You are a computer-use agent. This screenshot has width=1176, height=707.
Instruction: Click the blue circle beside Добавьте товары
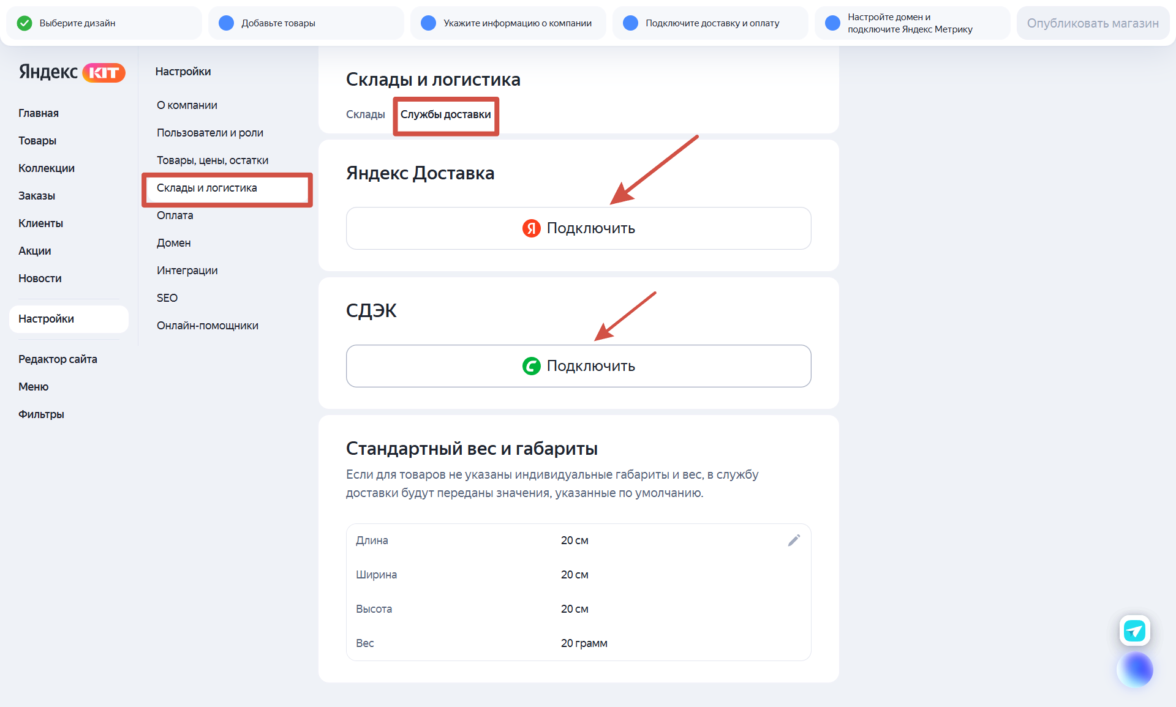tap(226, 23)
